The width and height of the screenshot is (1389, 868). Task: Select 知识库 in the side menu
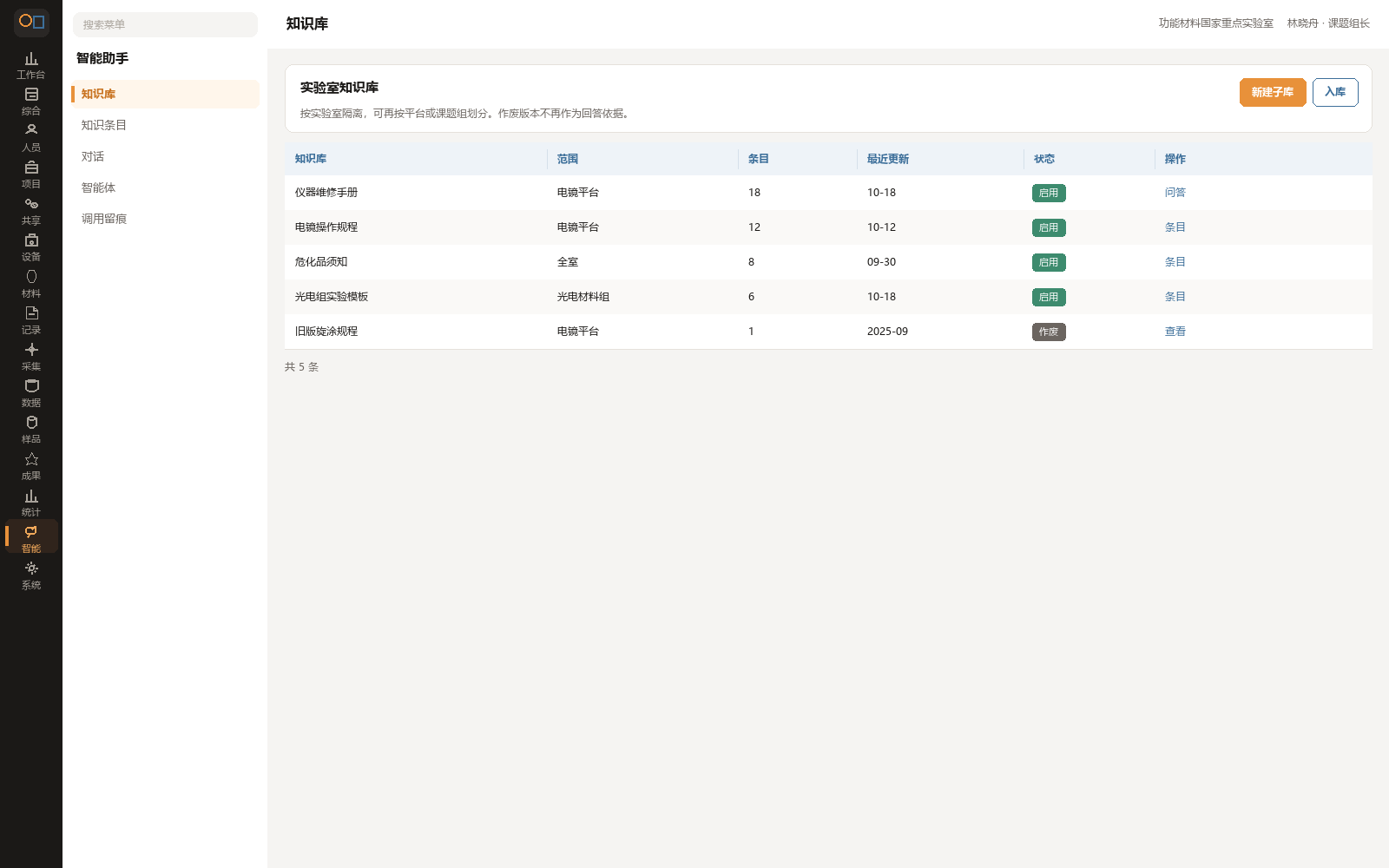coord(165,94)
